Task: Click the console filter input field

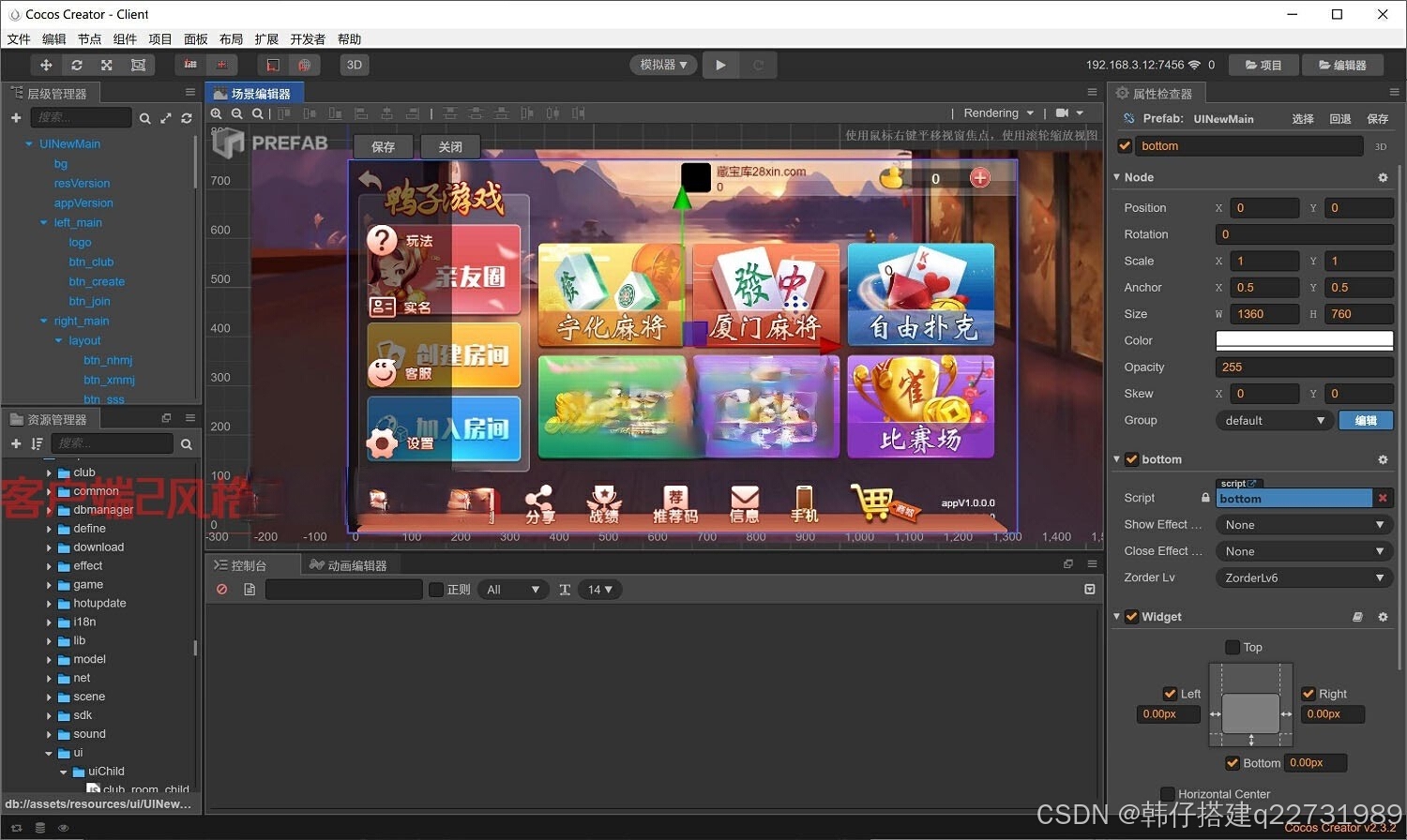Action: click(343, 590)
